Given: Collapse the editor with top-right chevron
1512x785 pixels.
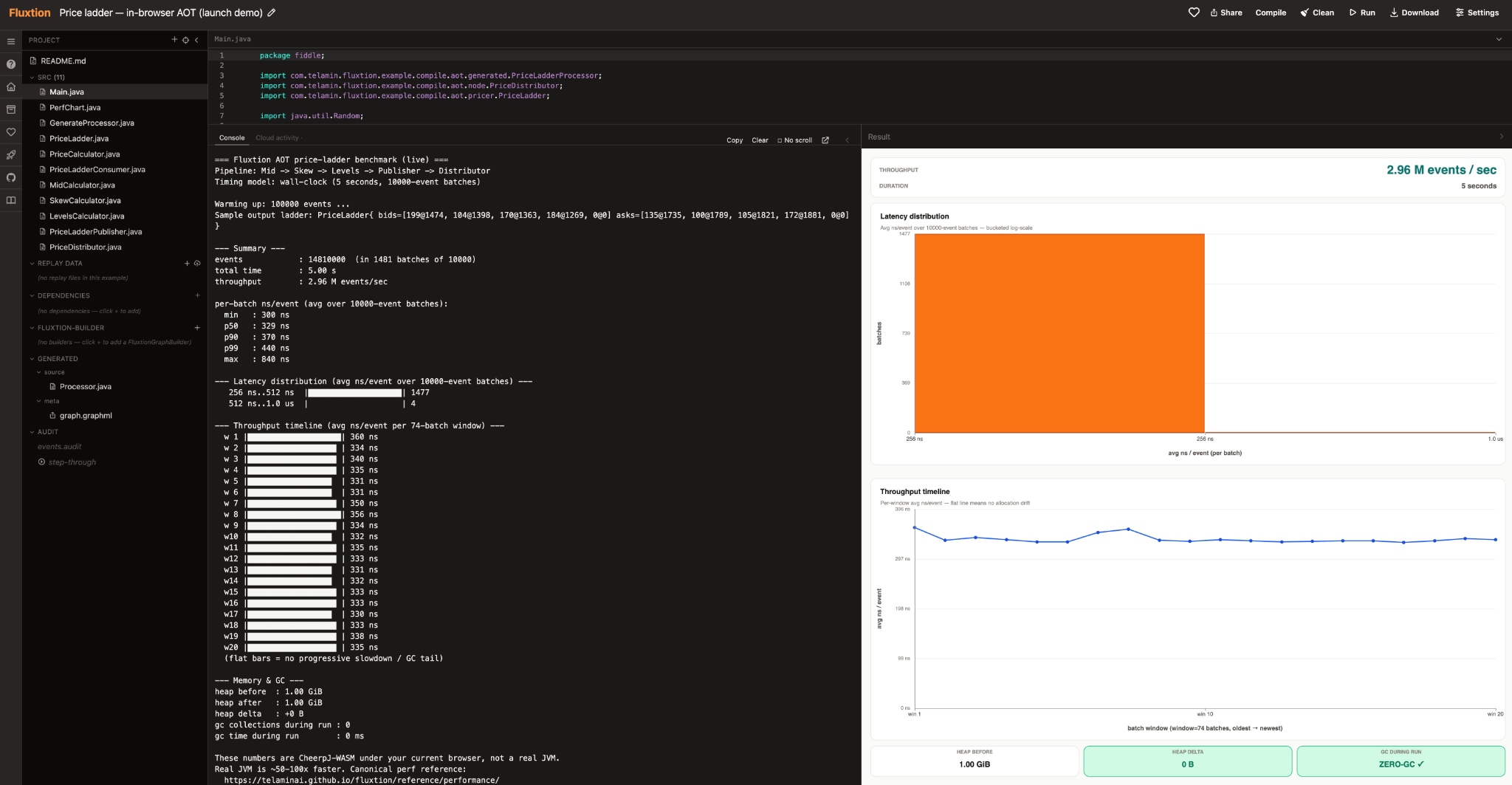Looking at the screenshot, I should pyautogui.click(x=1499, y=39).
